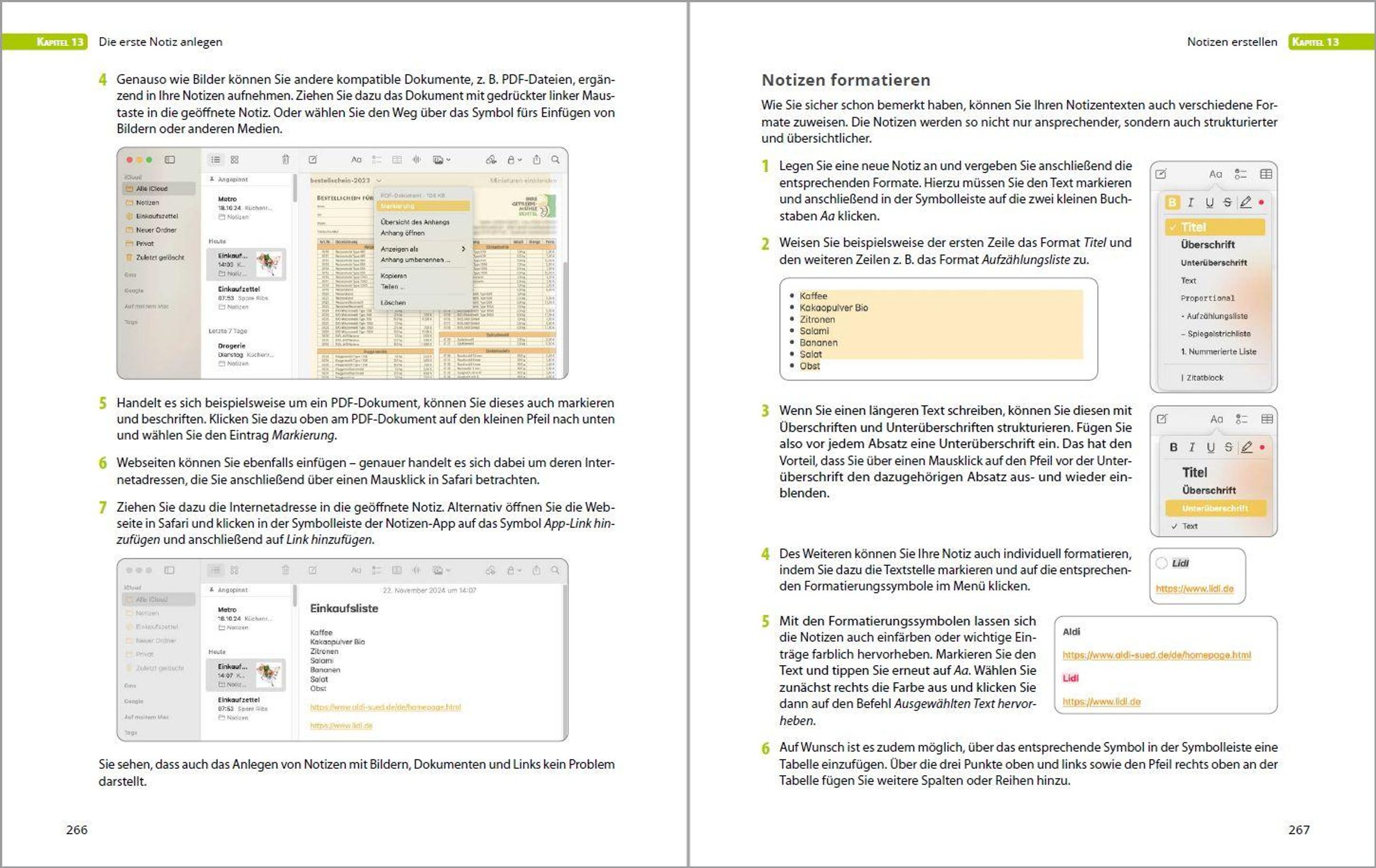Choose Aufzählungsliste in the format menu

(x=1217, y=316)
